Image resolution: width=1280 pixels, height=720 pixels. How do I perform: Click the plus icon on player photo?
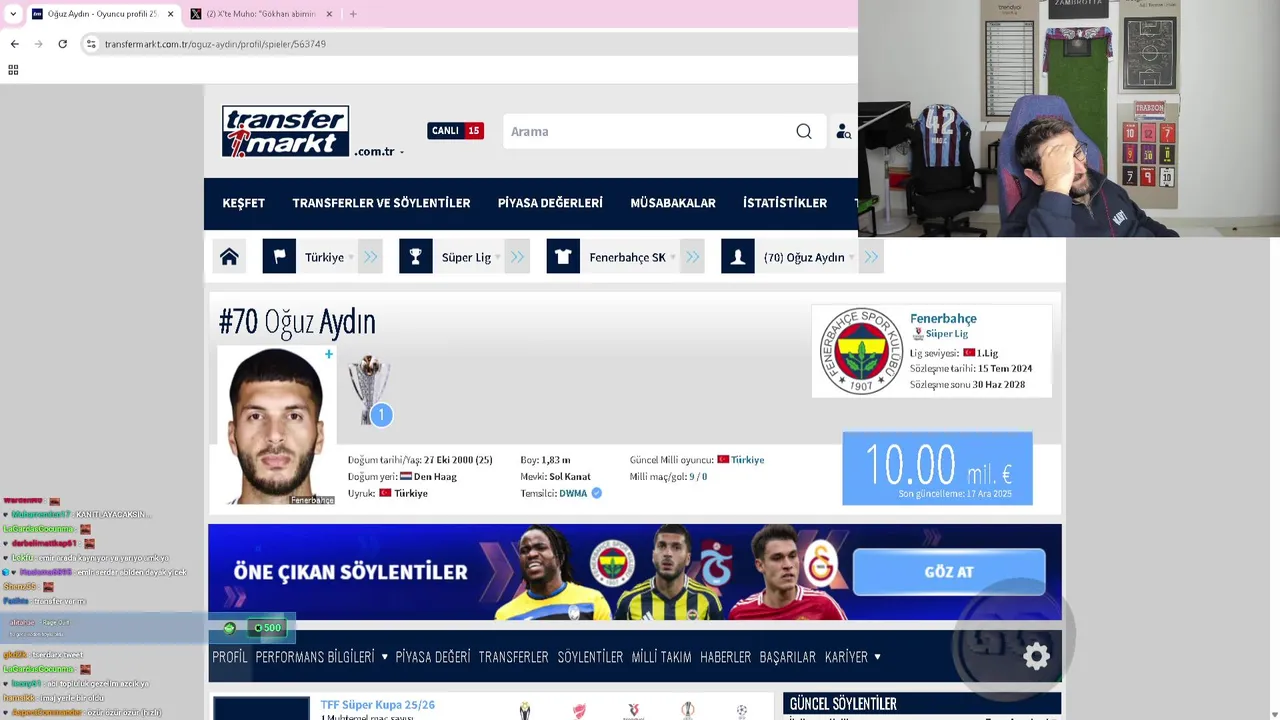point(328,354)
